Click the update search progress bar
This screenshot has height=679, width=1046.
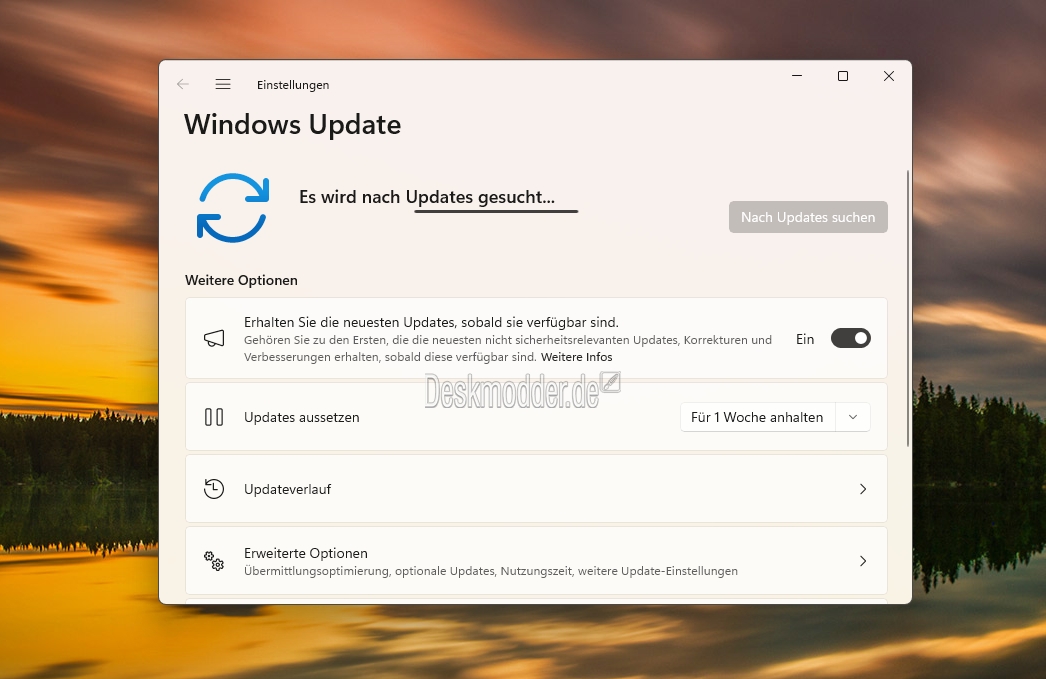(x=496, y=211)
